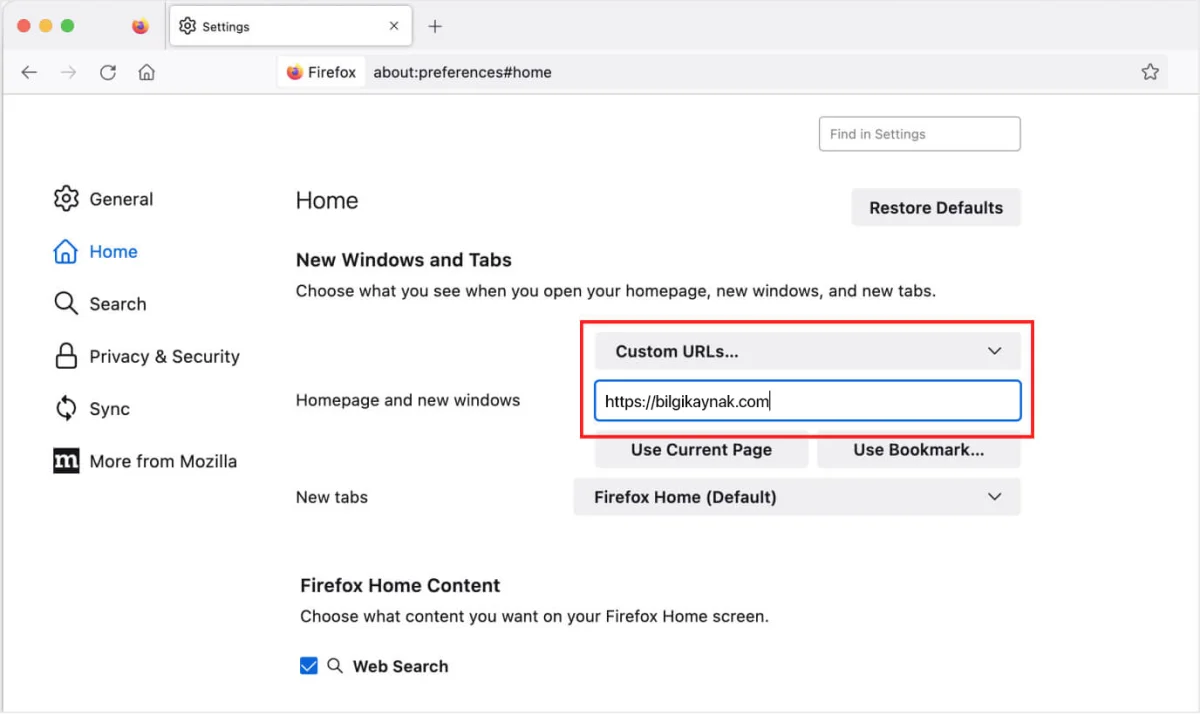Click the macOS green maximize button
1200x714 pixels.
pos(67,26)
